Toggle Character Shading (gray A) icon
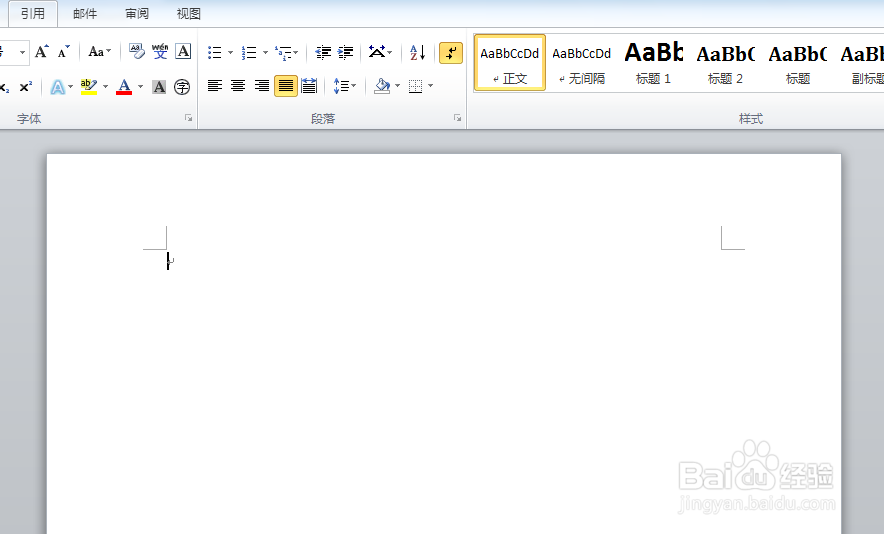Screen dimensions: 884x534 pyautogui.click(x=160, y=87)
